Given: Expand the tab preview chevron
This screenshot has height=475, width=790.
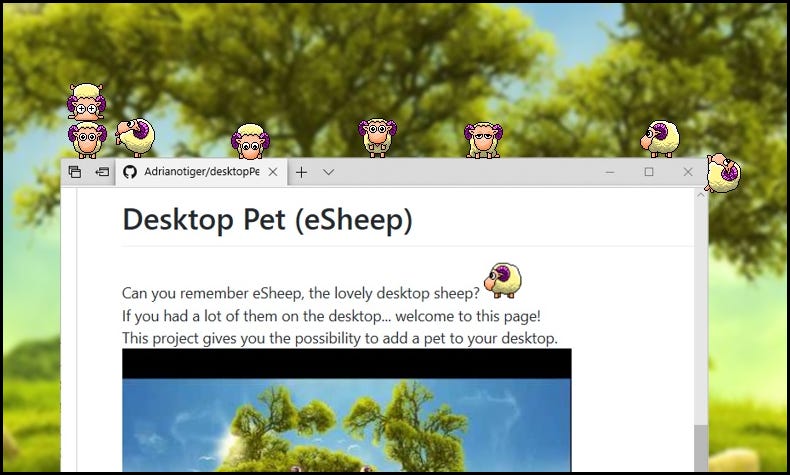Looking at the screenshot, I should click(x=328, y=172).
